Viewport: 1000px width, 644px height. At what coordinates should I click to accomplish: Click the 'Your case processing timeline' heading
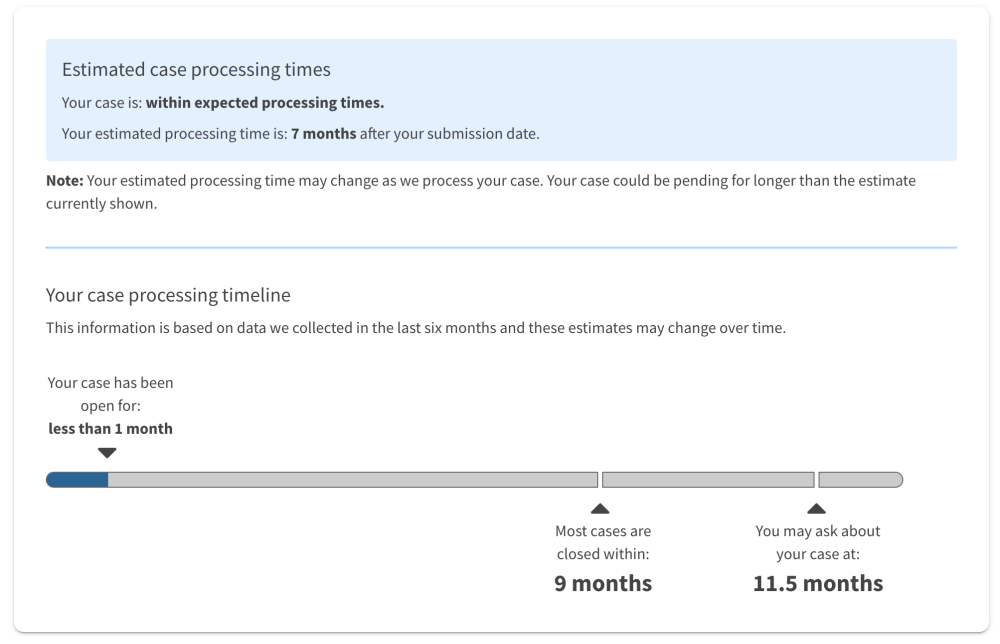tap(168, 295)
